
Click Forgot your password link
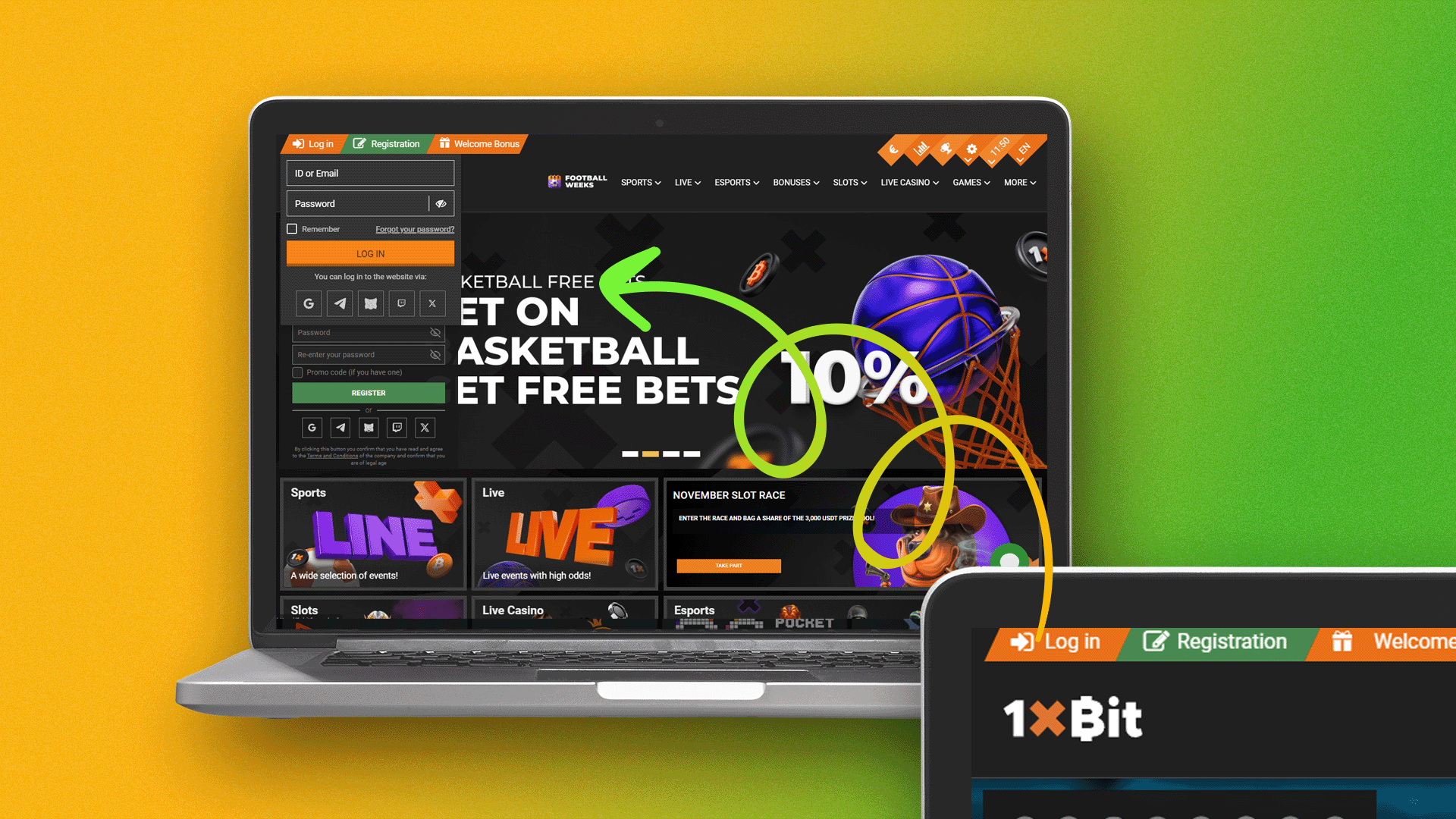pyautogui.click(x=414, y=228)
